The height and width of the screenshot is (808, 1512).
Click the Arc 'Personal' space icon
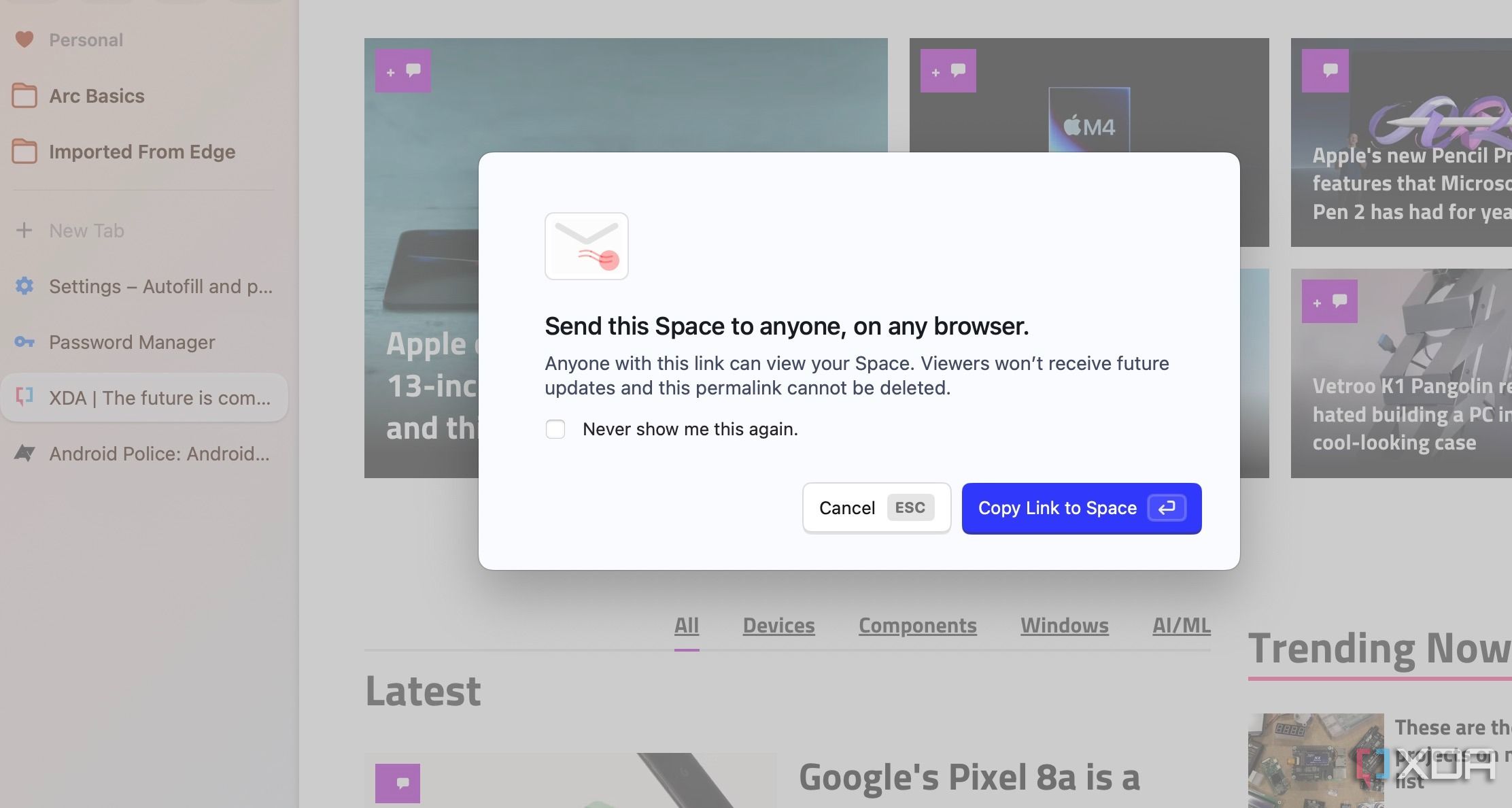coord(25,40)
